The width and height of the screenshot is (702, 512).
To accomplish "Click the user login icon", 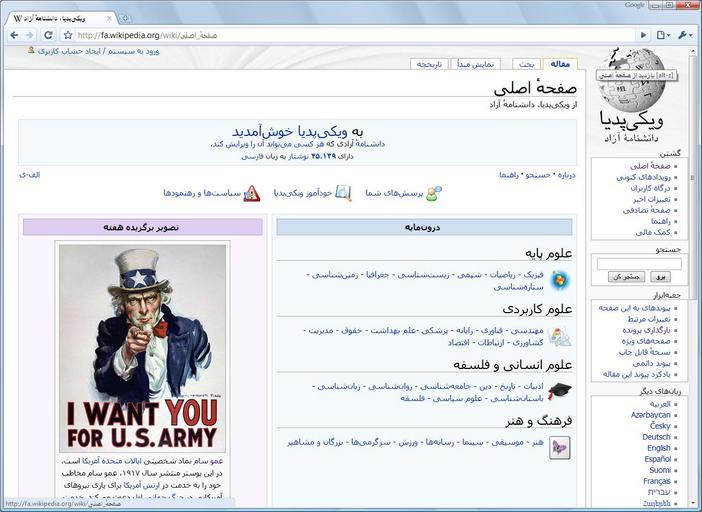I will pyautogui.click(x=31, y=50).
